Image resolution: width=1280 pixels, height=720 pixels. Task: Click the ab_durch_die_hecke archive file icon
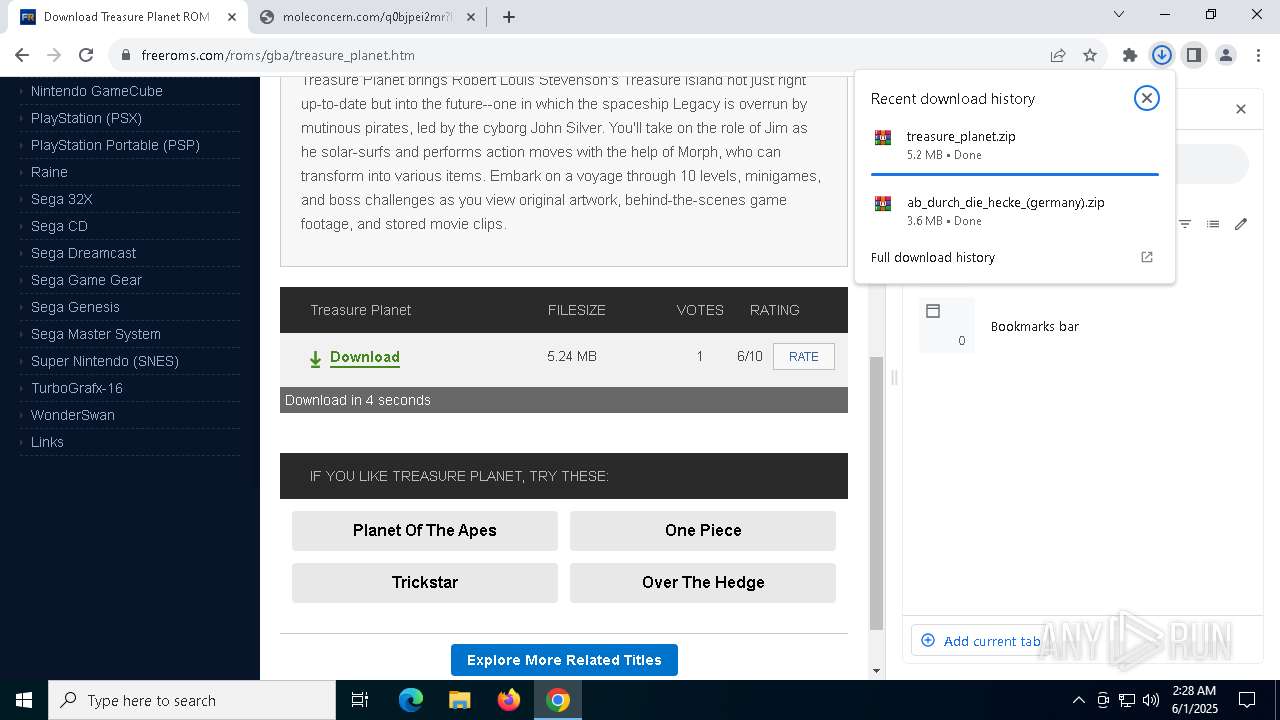point(883,203)
